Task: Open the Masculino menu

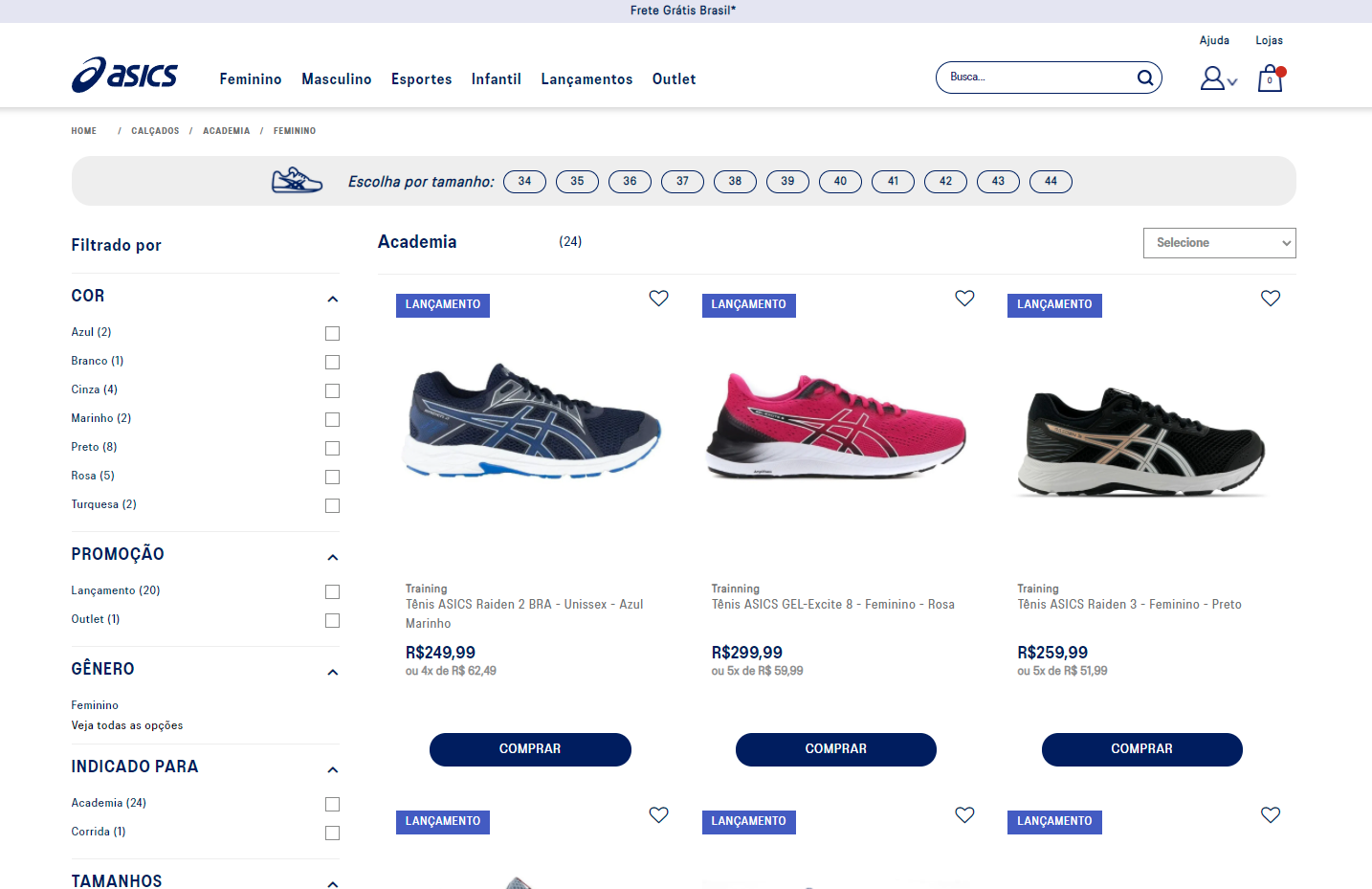Action: pos(337,79)
